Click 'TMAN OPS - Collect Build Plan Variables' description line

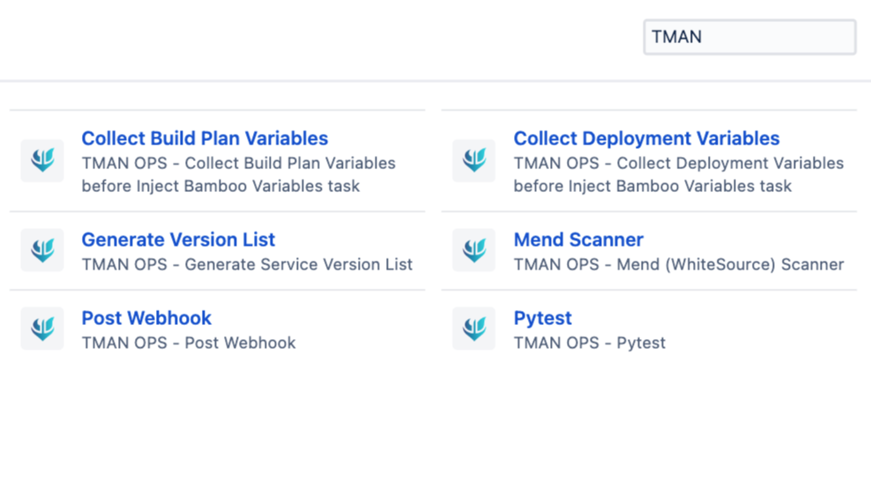pos(238,163)
